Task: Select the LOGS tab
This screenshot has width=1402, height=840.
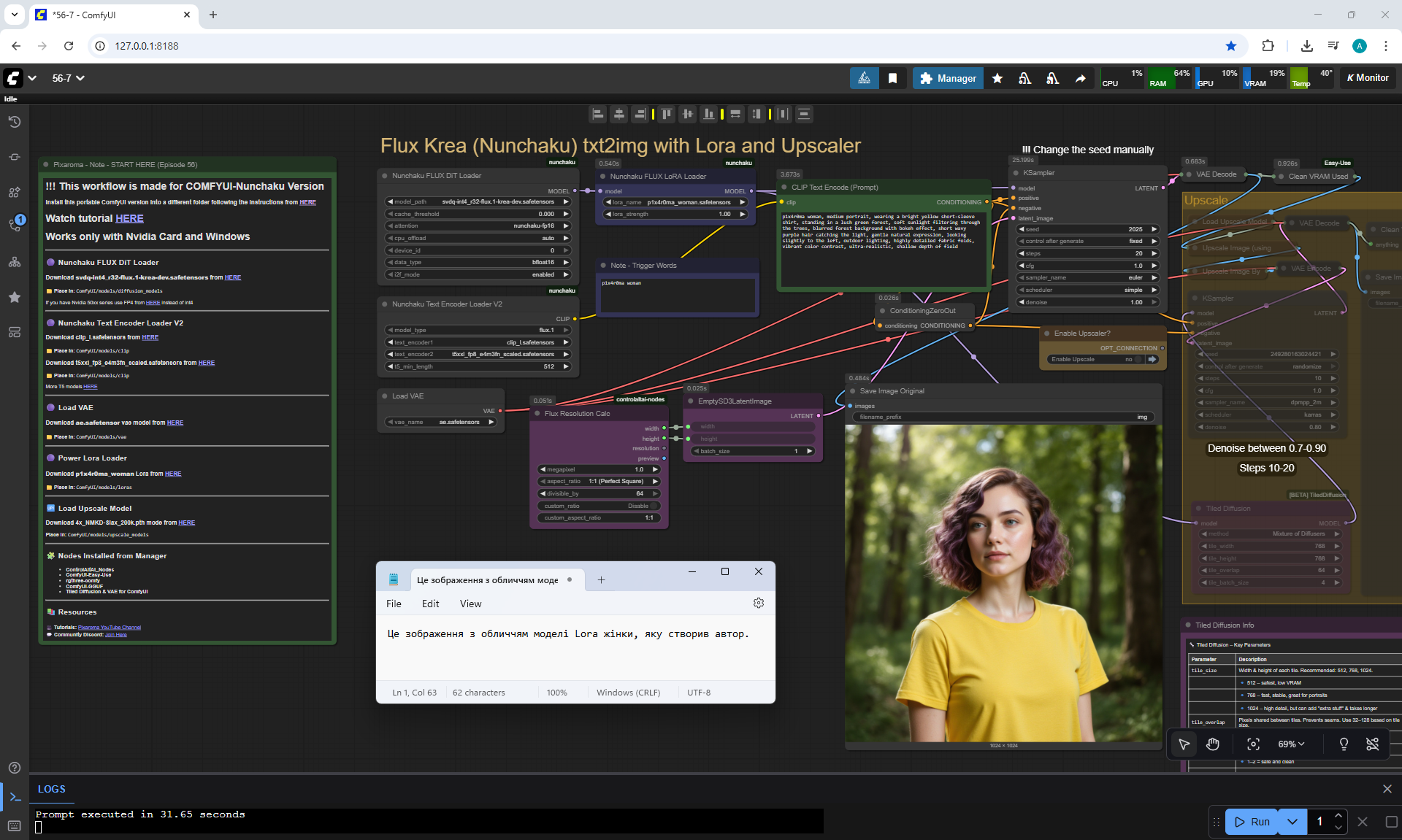Action: pyautogui.click(x=51, y=789)
